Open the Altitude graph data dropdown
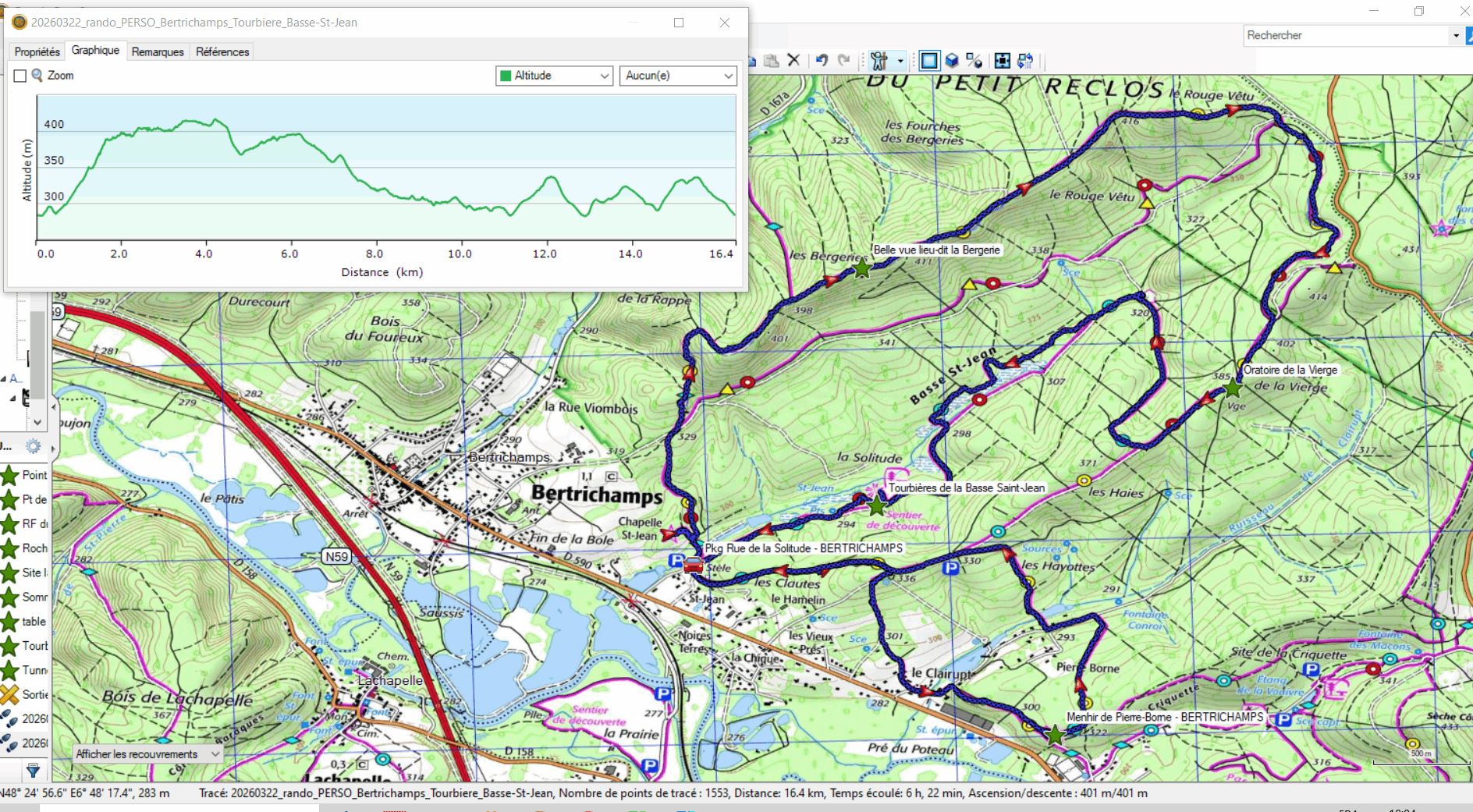Image resolution: width=1473 pixels, height=812 pixels. click(554, 76)
